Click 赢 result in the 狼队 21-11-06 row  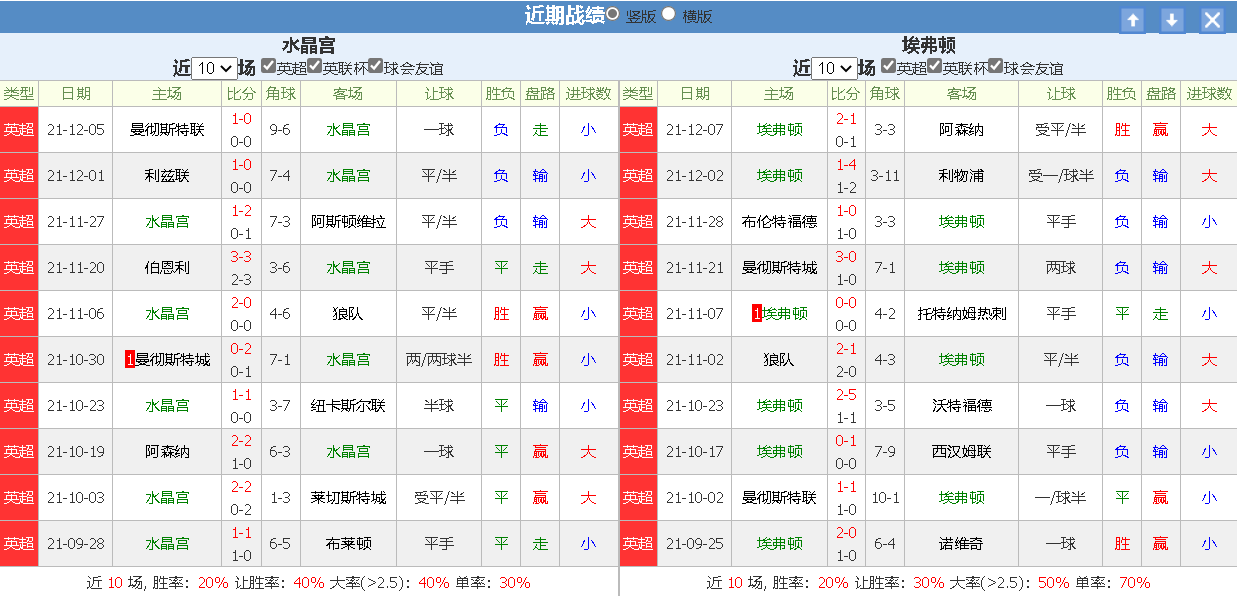coord(540,313)
